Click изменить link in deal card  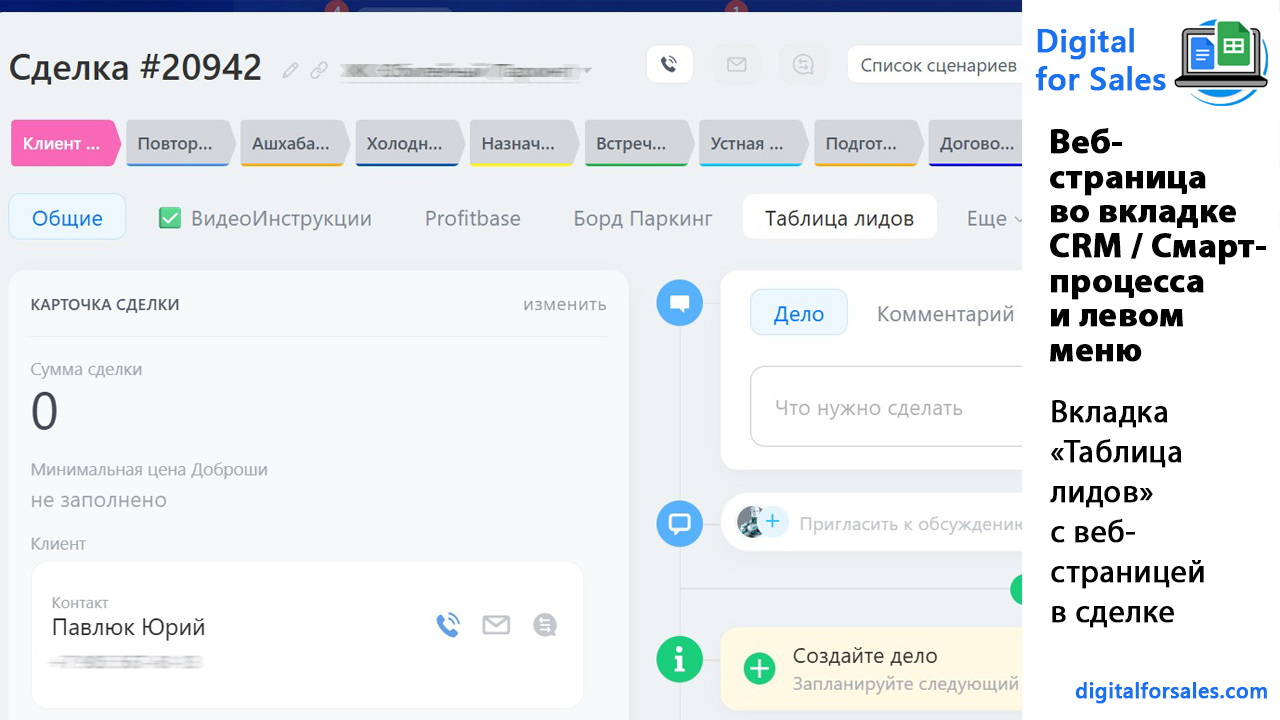click(564, 304)
